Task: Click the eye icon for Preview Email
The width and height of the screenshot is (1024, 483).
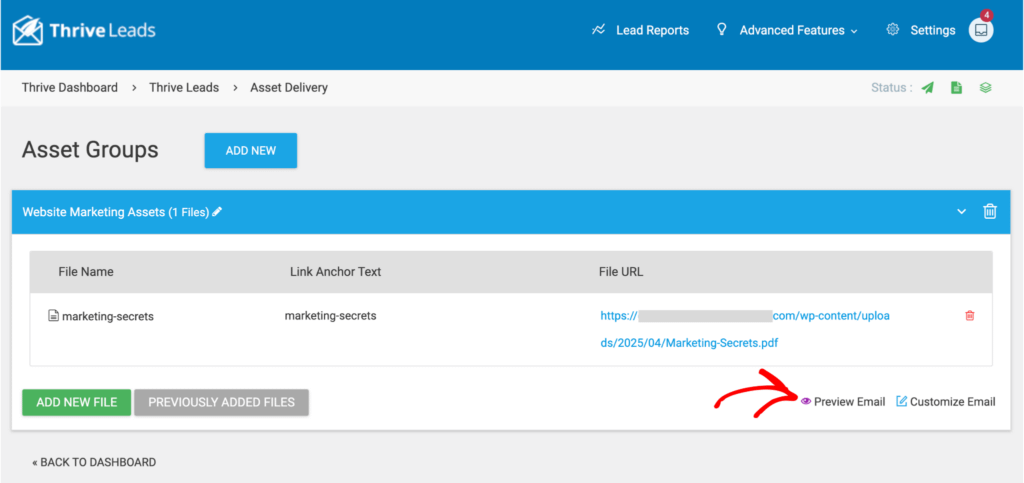Action: click(x=806, y=401)
